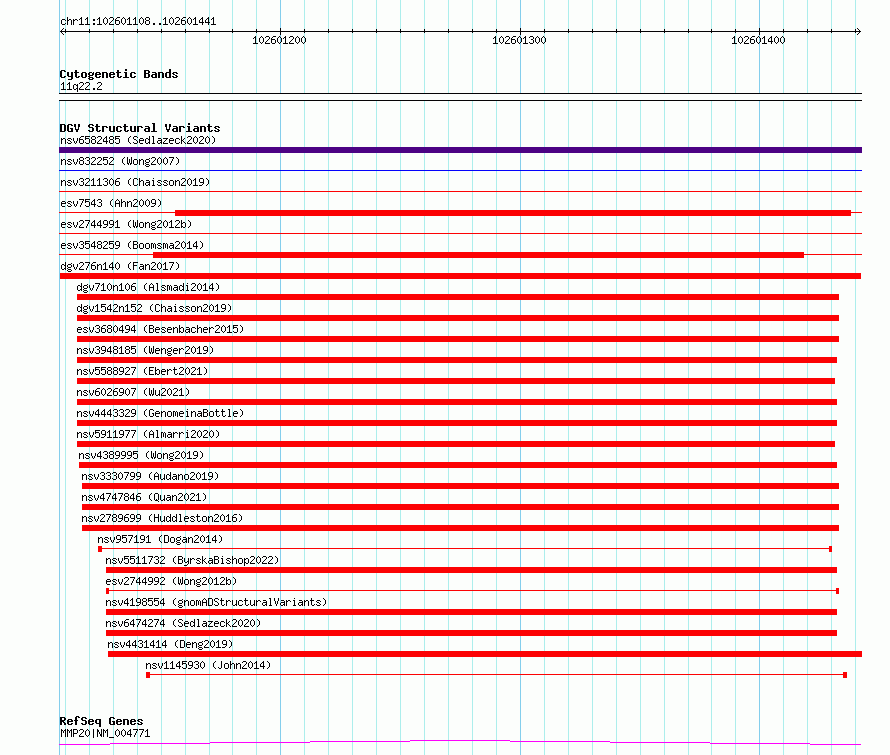
Task: Click the esv3548259 red variant bar
Action: [478, 255]
